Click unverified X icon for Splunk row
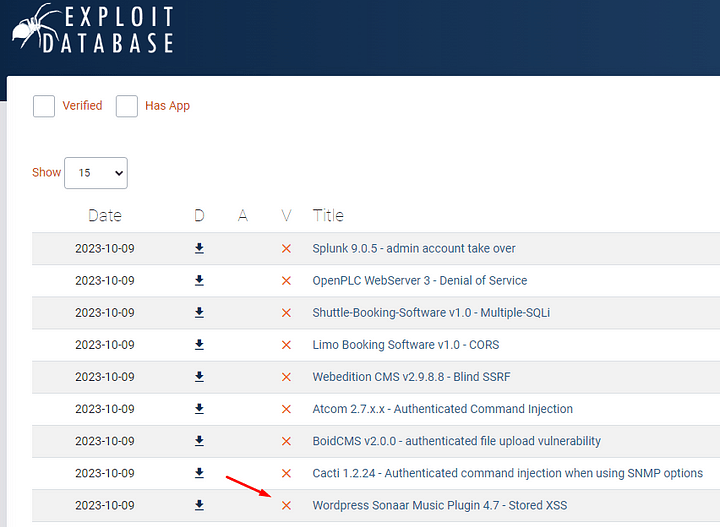The height and width of the screenshot is (527, 720). point(286,248)
